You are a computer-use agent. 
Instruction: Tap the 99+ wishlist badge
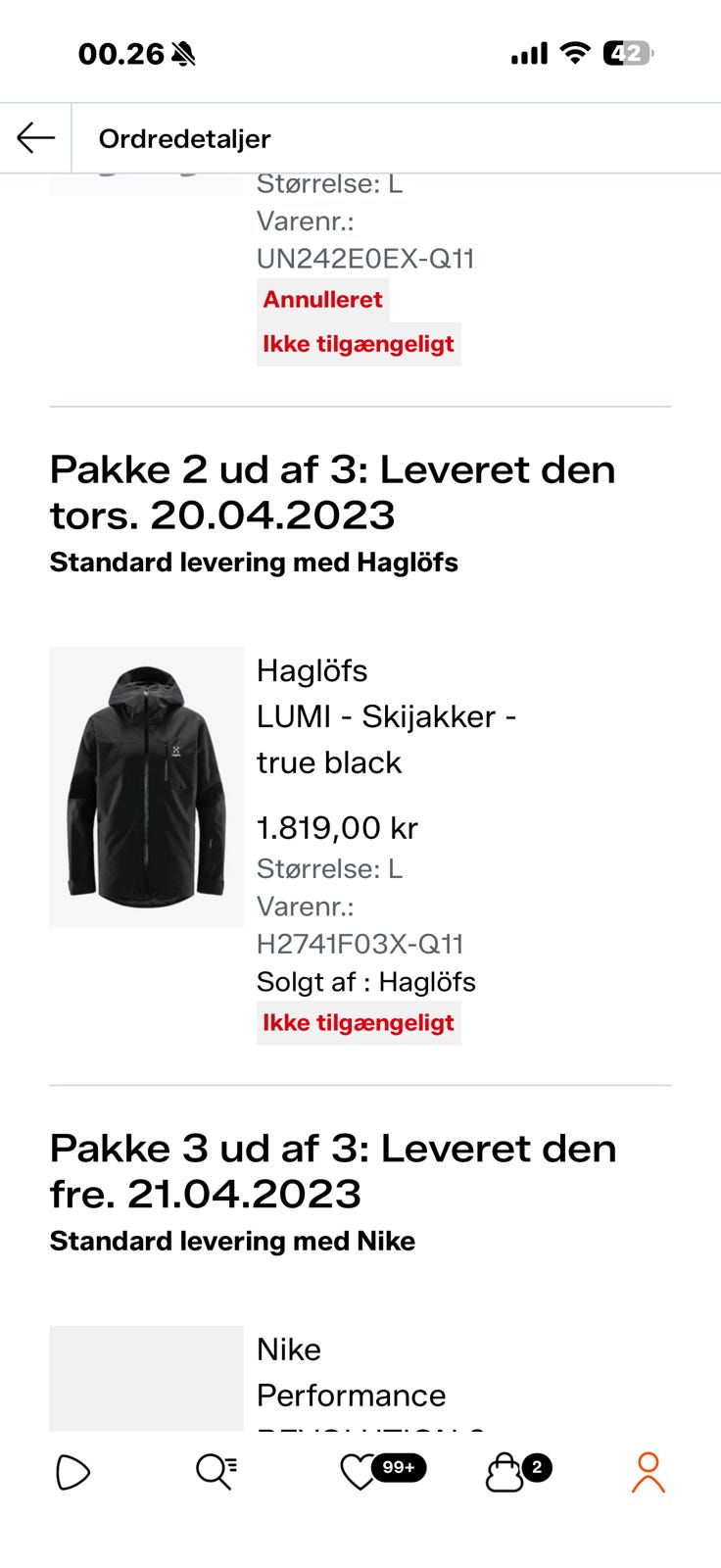(x=399, y=1467)
